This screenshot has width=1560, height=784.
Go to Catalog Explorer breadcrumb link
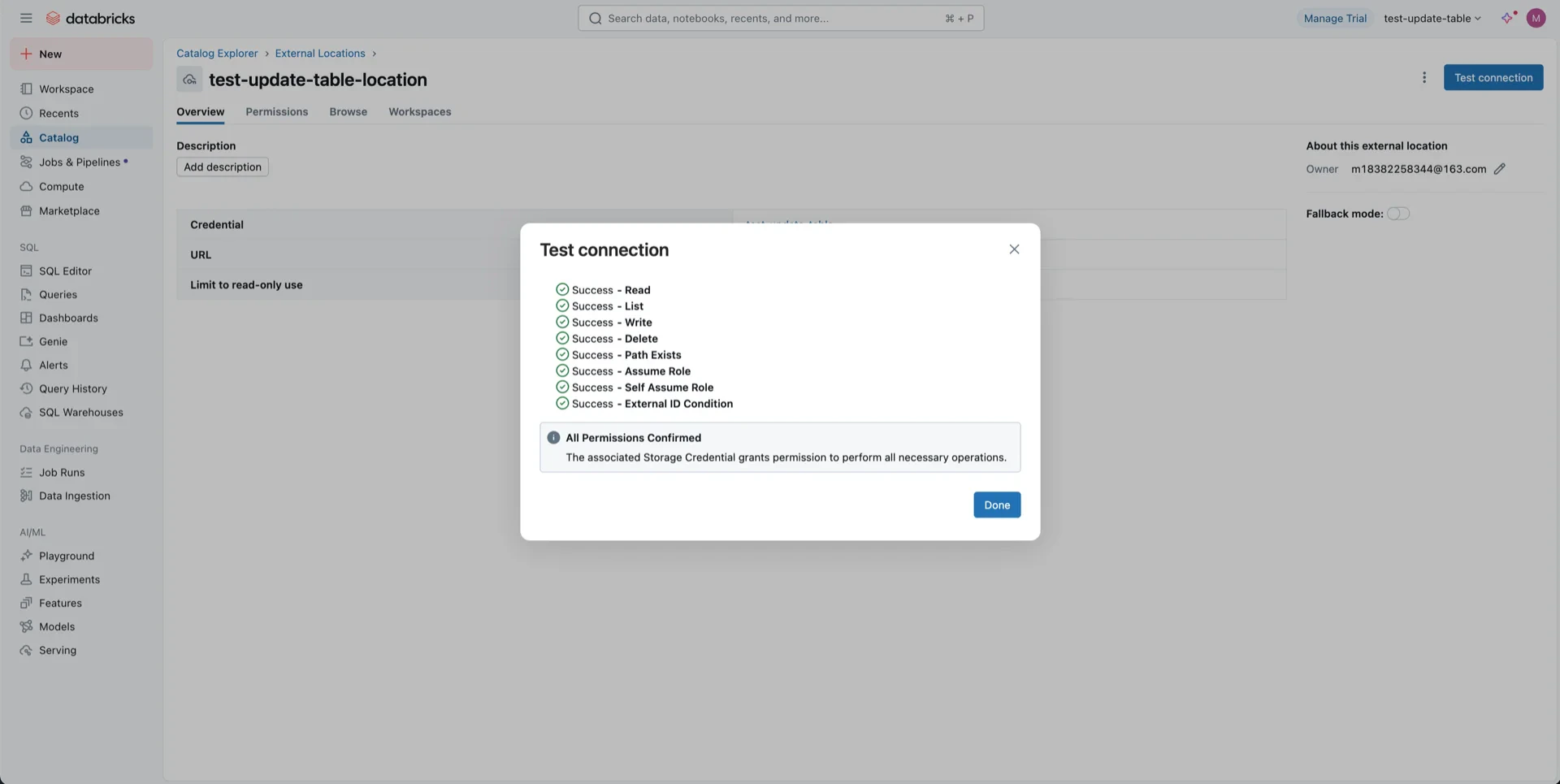(x=217, y=54)
